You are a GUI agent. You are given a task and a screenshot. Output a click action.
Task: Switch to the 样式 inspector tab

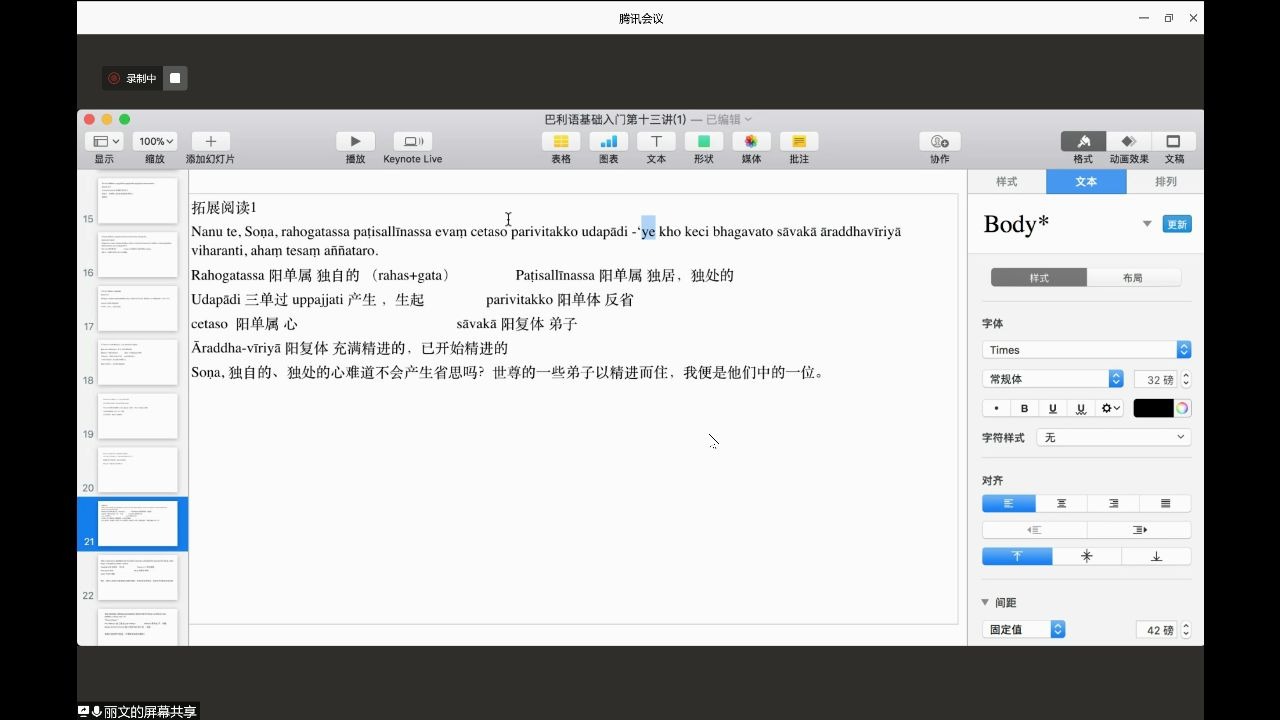(1006, 181)
